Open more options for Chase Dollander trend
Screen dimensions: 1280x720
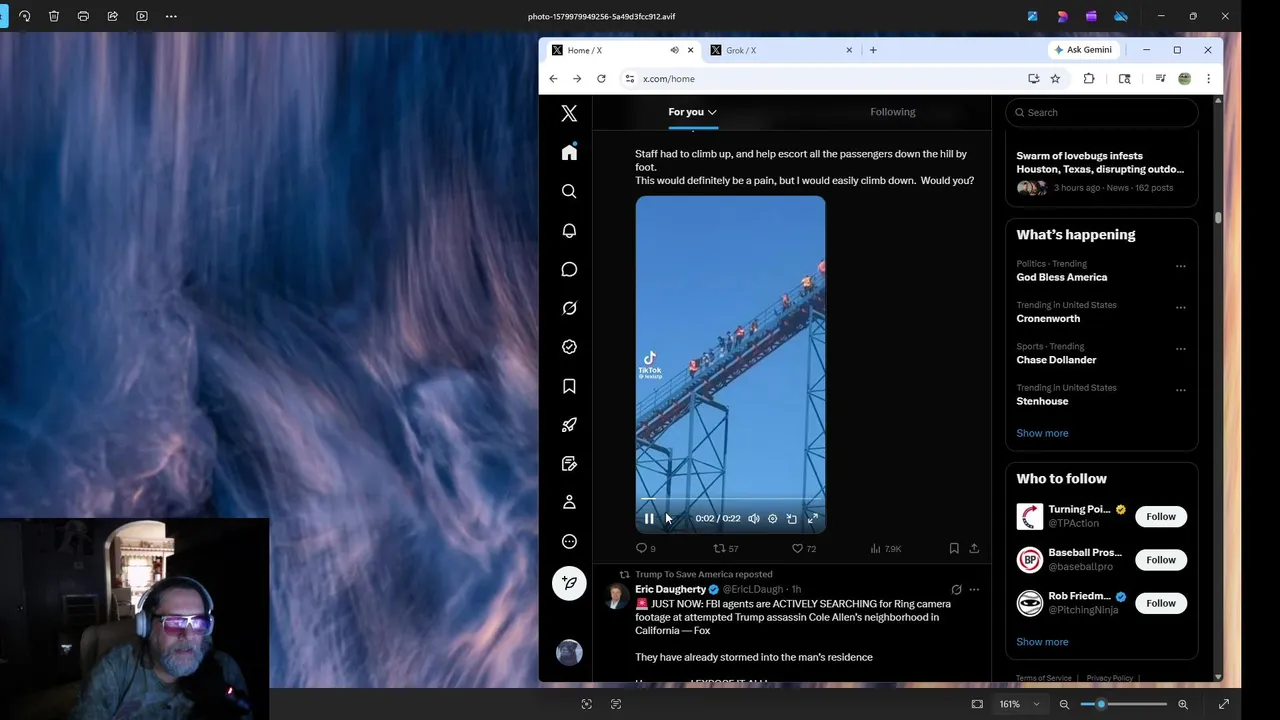(1181, 349)
